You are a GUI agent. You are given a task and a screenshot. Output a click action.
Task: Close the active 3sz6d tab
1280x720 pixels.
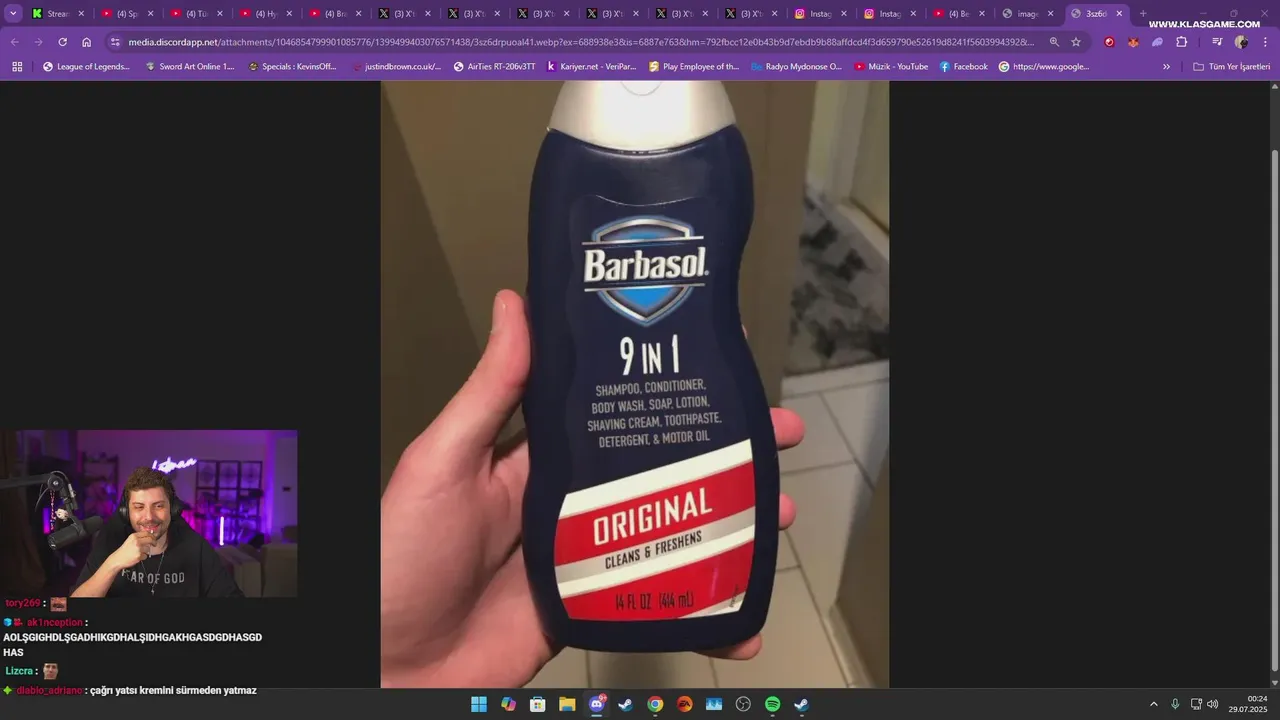coord(1119,14)
